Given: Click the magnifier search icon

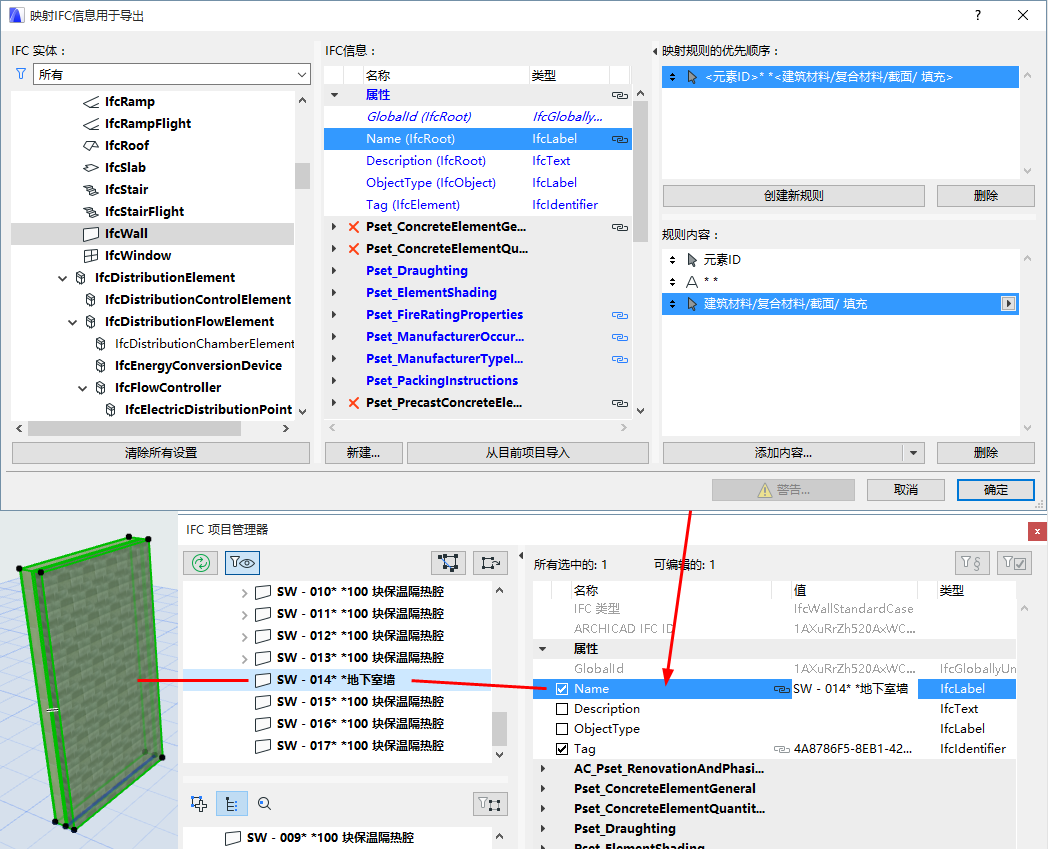Looking at the screenshot, I should tap(265, 804).
